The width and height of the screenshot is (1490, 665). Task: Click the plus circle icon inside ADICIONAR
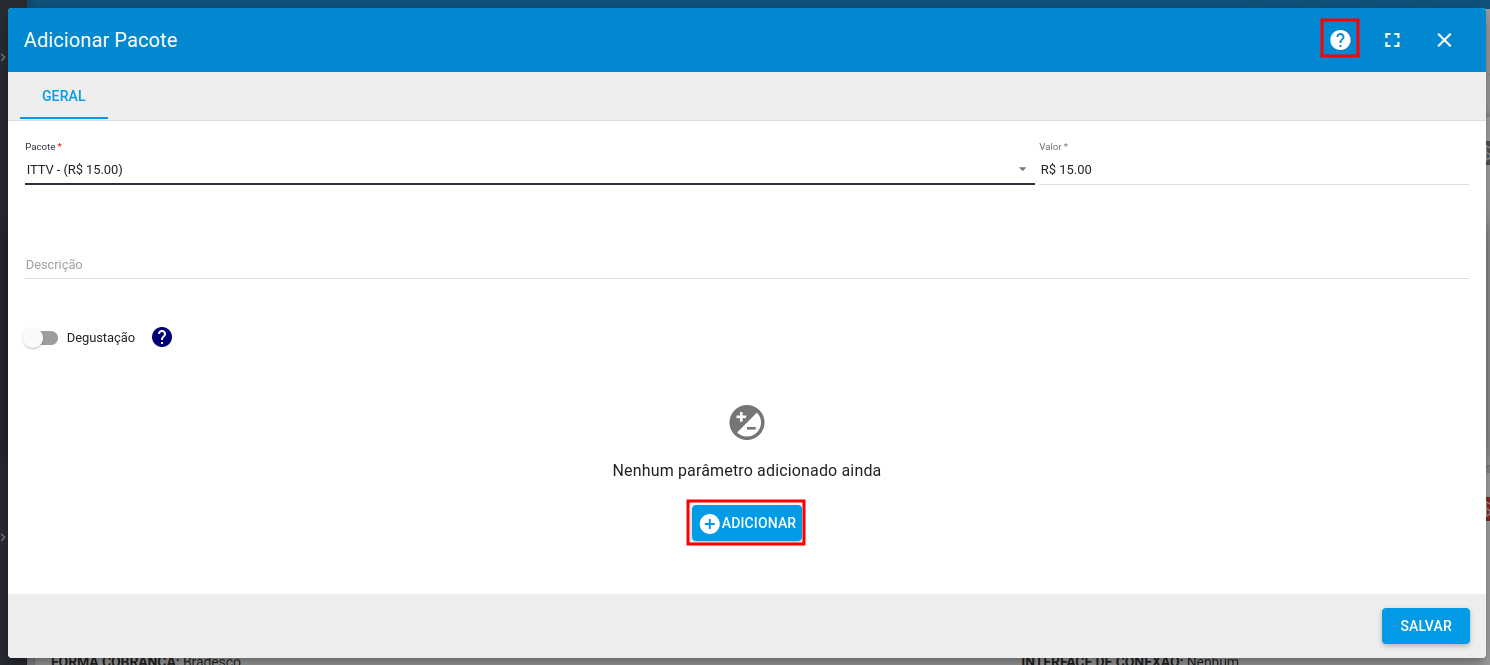point(709,524)
